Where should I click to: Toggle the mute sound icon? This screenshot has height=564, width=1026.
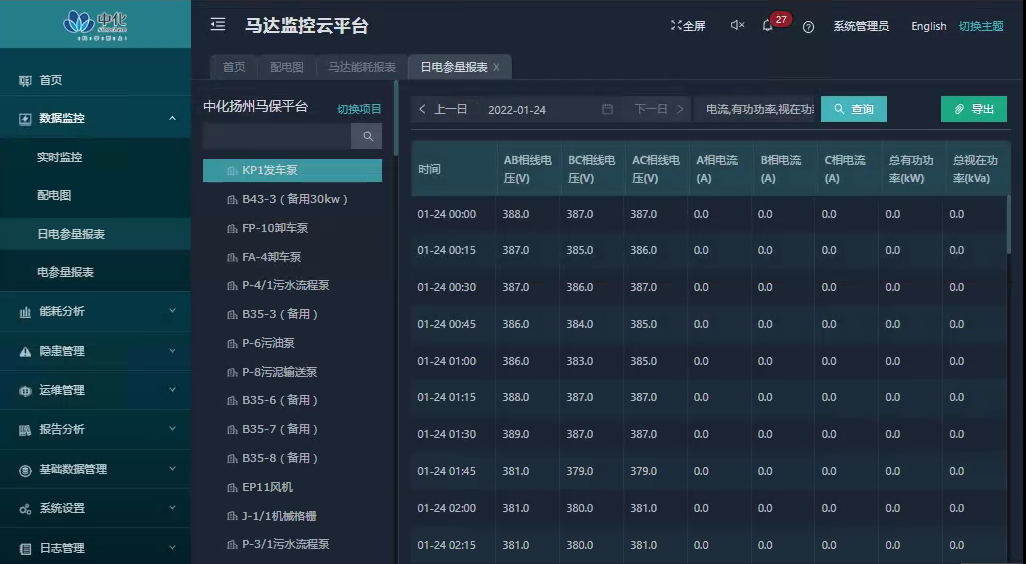737,26
